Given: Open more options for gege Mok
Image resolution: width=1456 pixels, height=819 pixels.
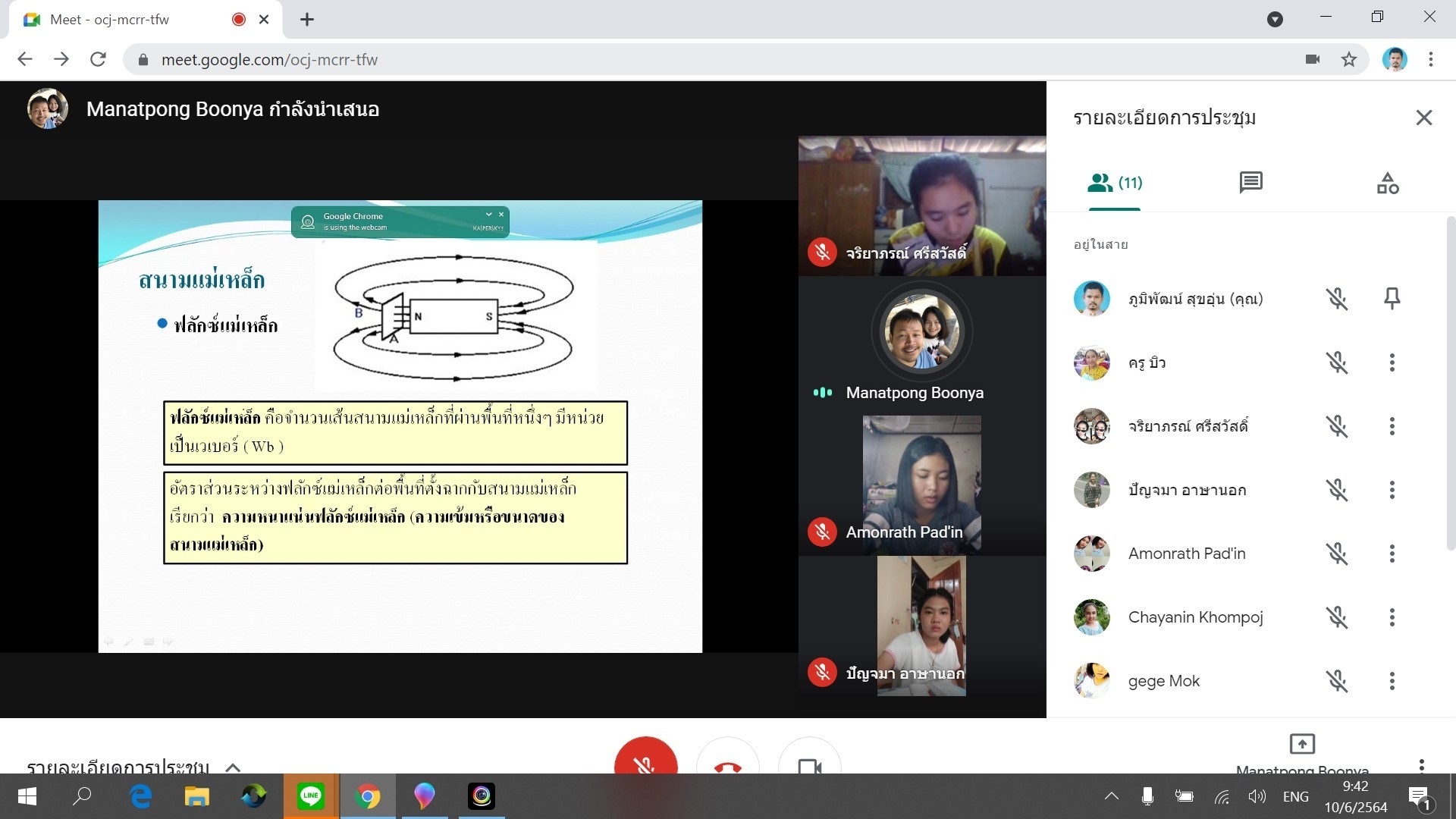Looking at the screenshot, I should pyautogui.click(x=1392, y=681).
